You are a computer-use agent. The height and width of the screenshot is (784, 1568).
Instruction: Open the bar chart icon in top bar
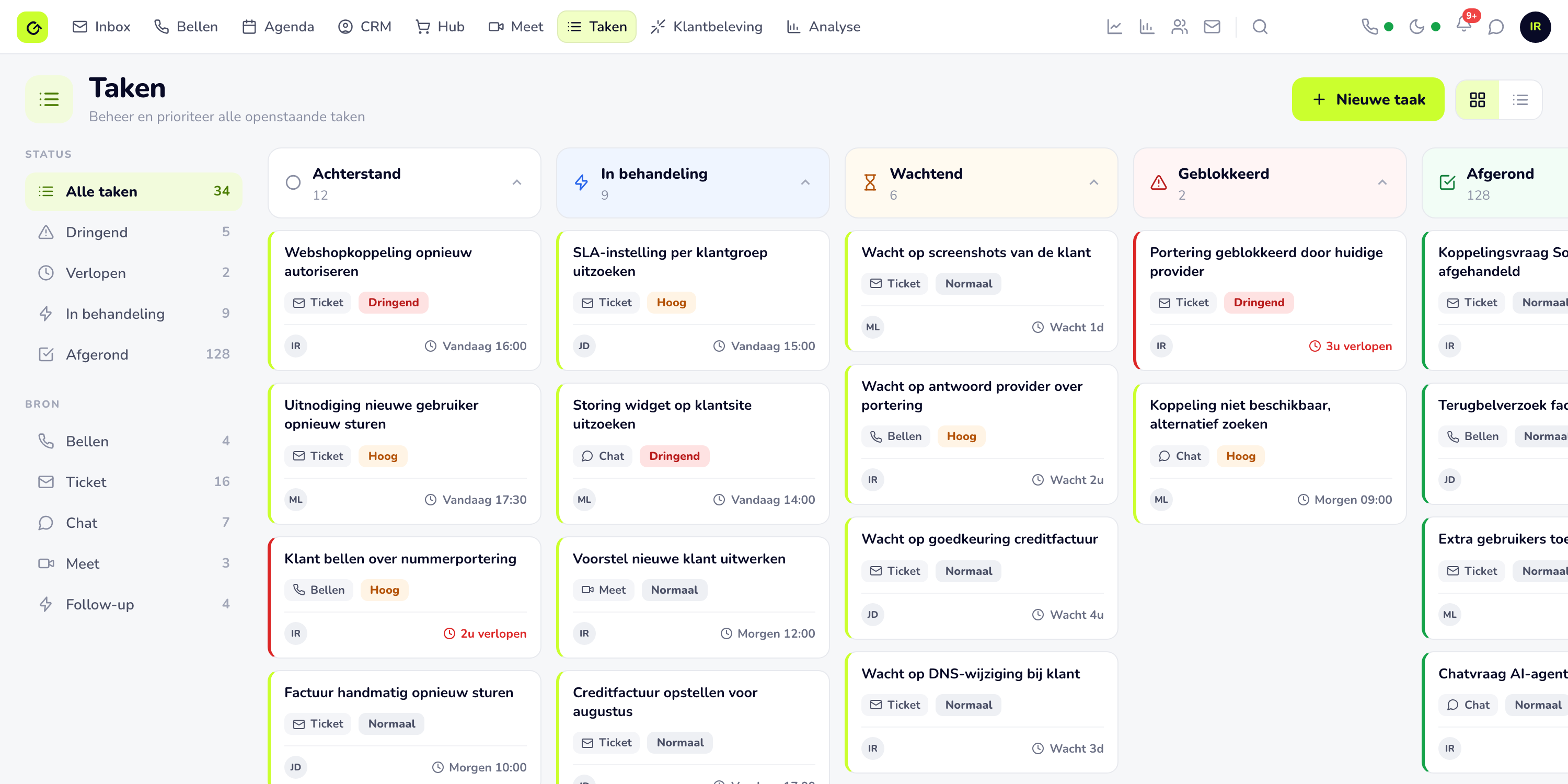click(1147, 27)
